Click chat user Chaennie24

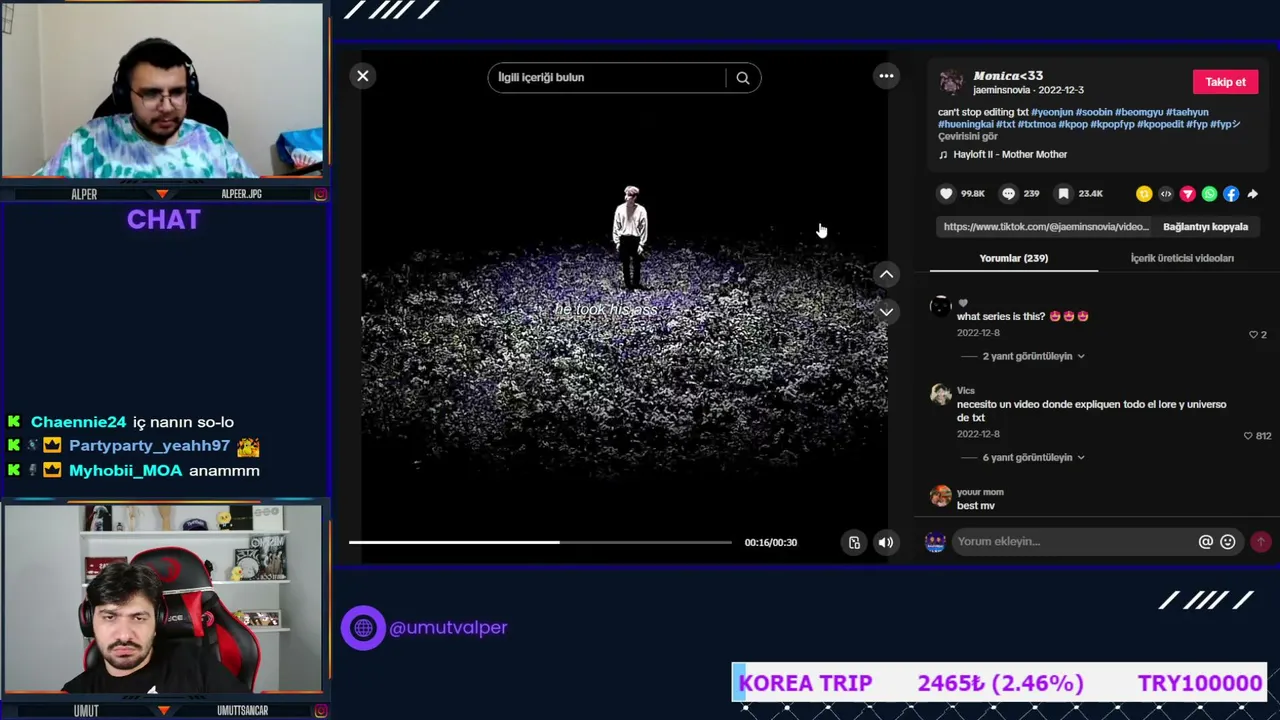[79, 422]
